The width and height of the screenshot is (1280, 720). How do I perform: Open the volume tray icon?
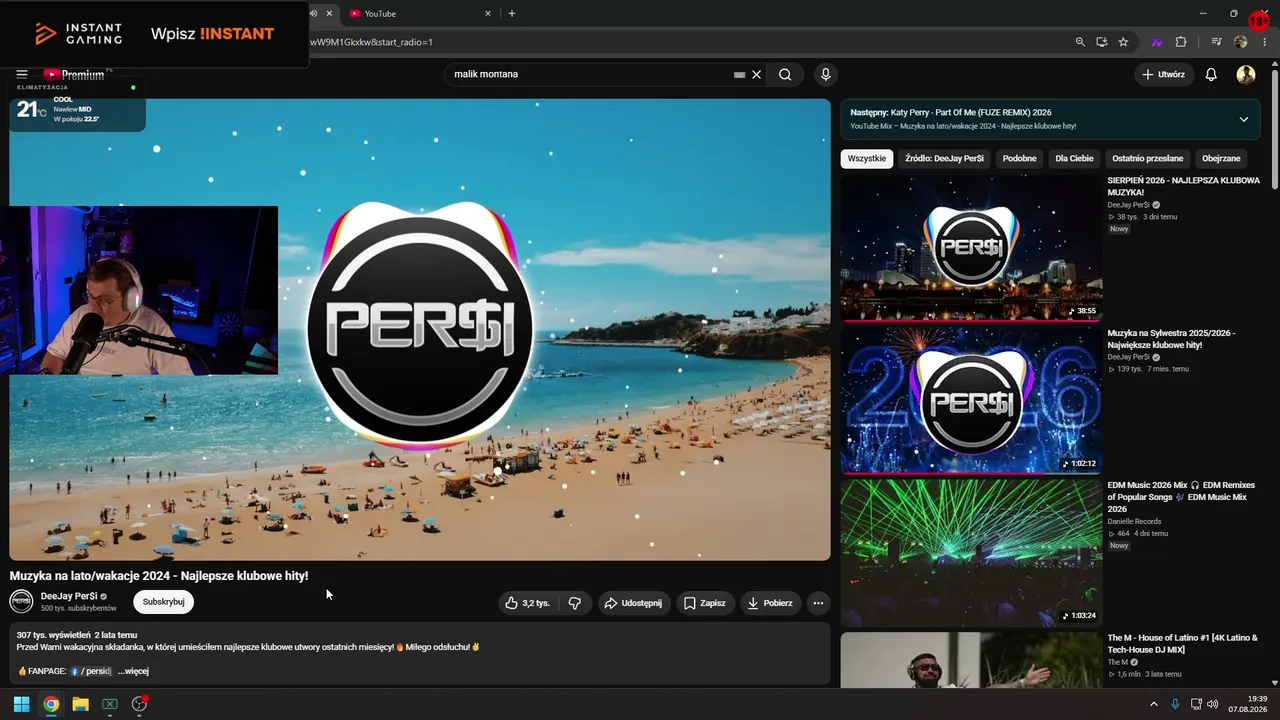tap(1213, 704)
